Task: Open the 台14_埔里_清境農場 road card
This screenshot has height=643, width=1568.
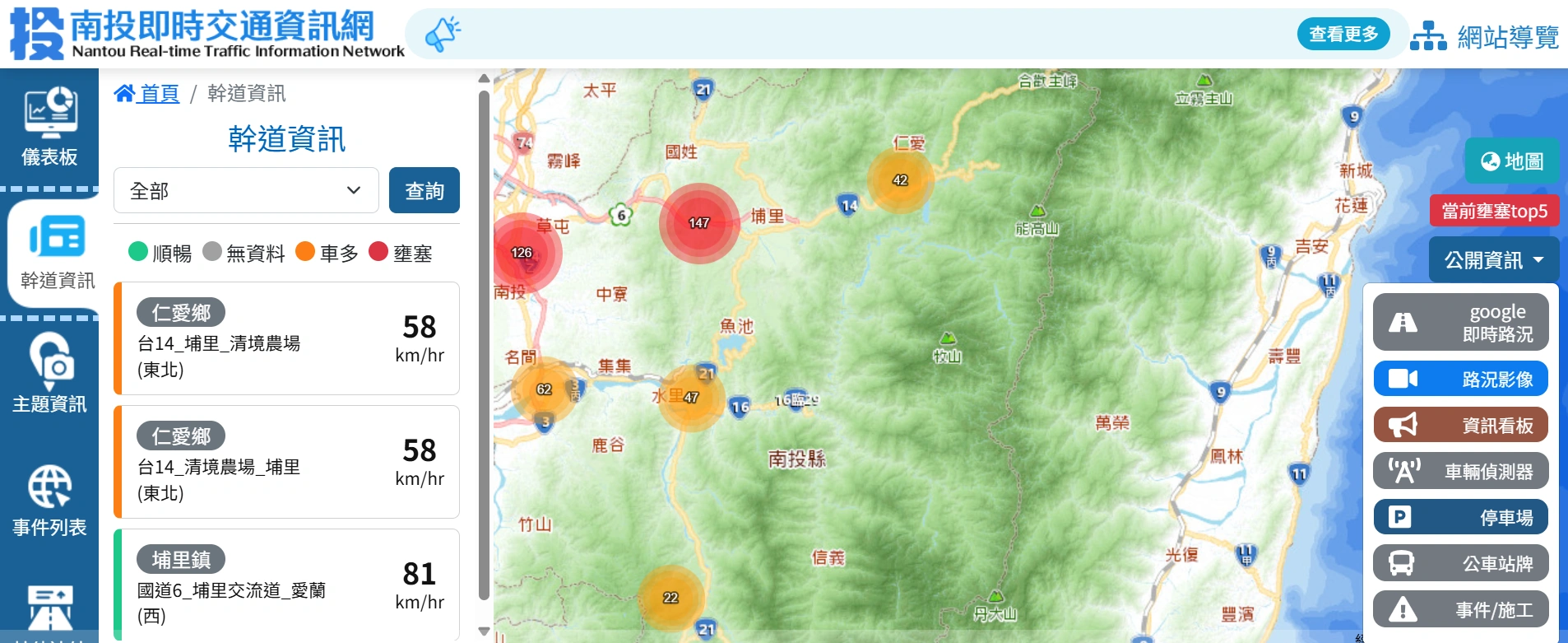Action: click(286, 338)
